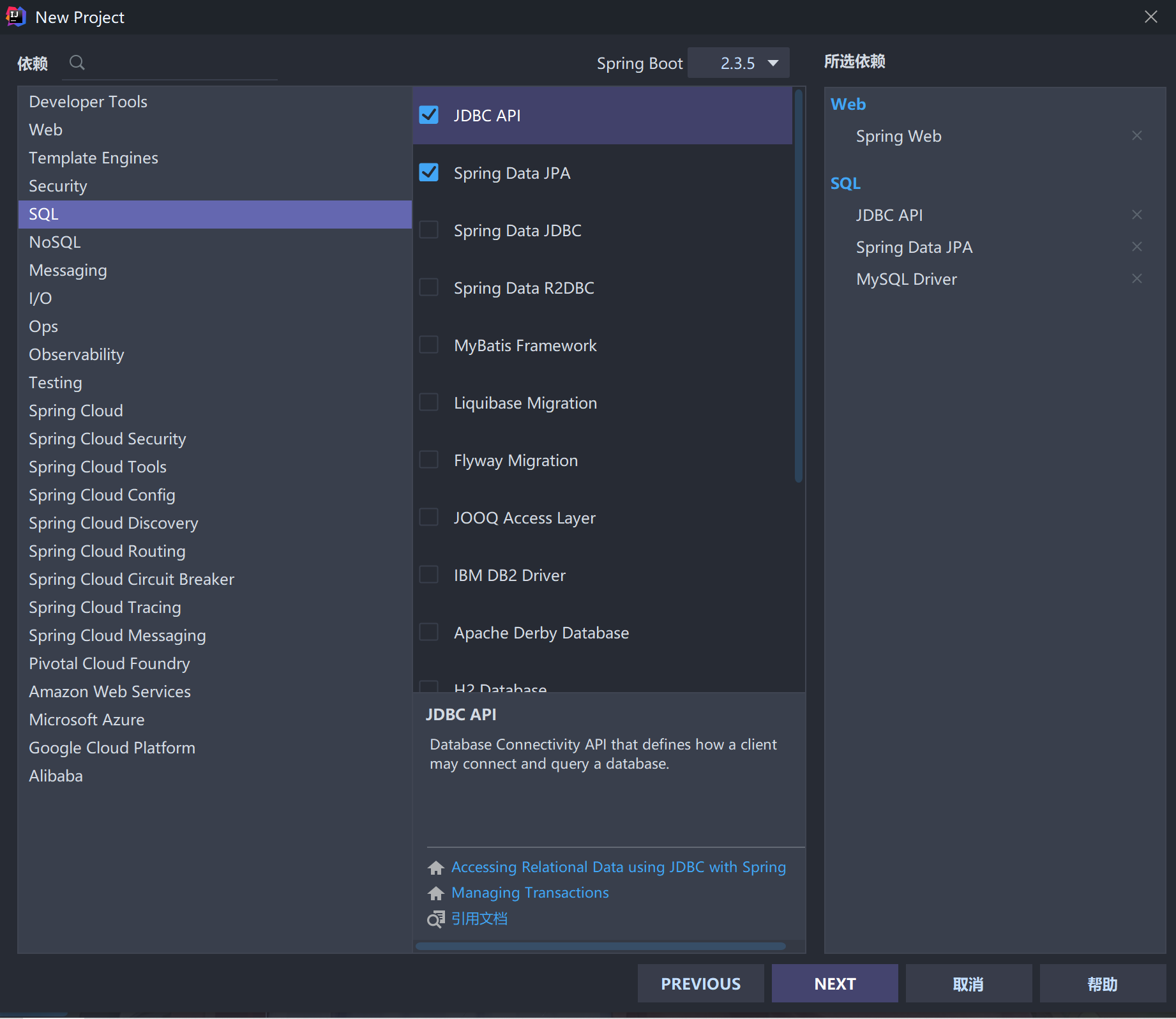Select the Web category in list
This screenshot has width=1176, height=1019.
[x=215, y=130]
